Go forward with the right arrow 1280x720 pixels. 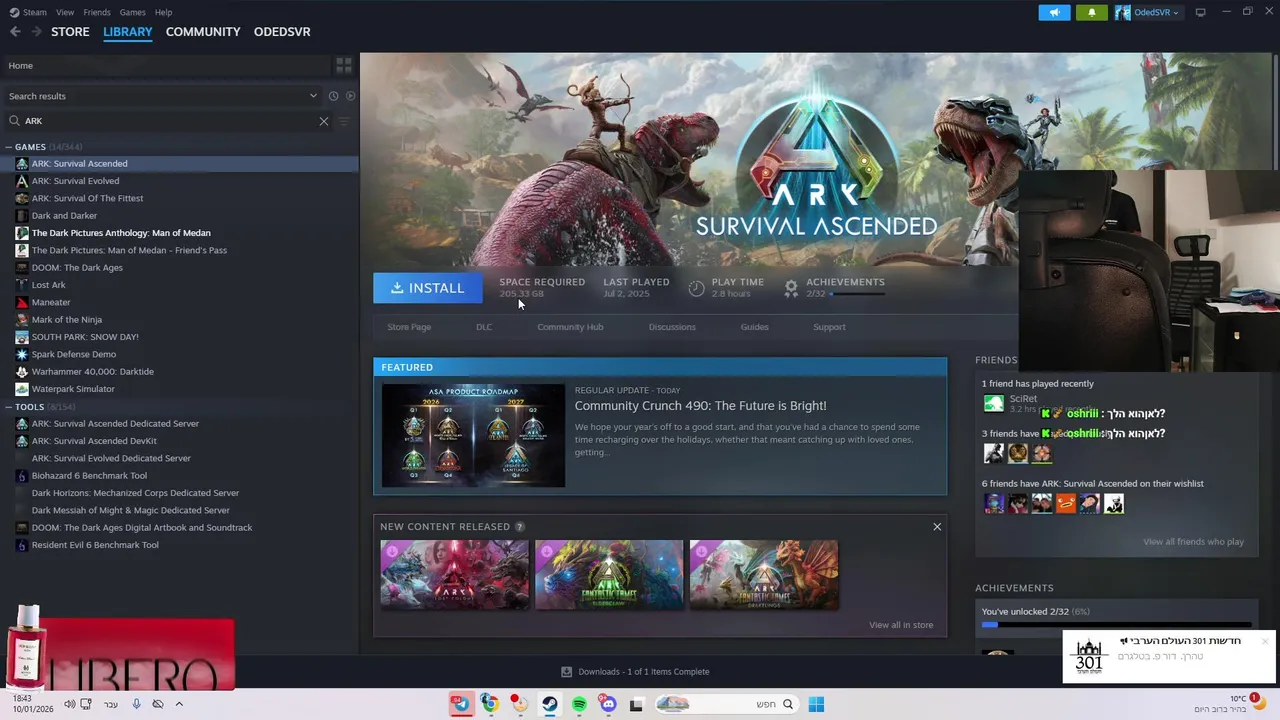pyautogui.click(x=36, y=32)
